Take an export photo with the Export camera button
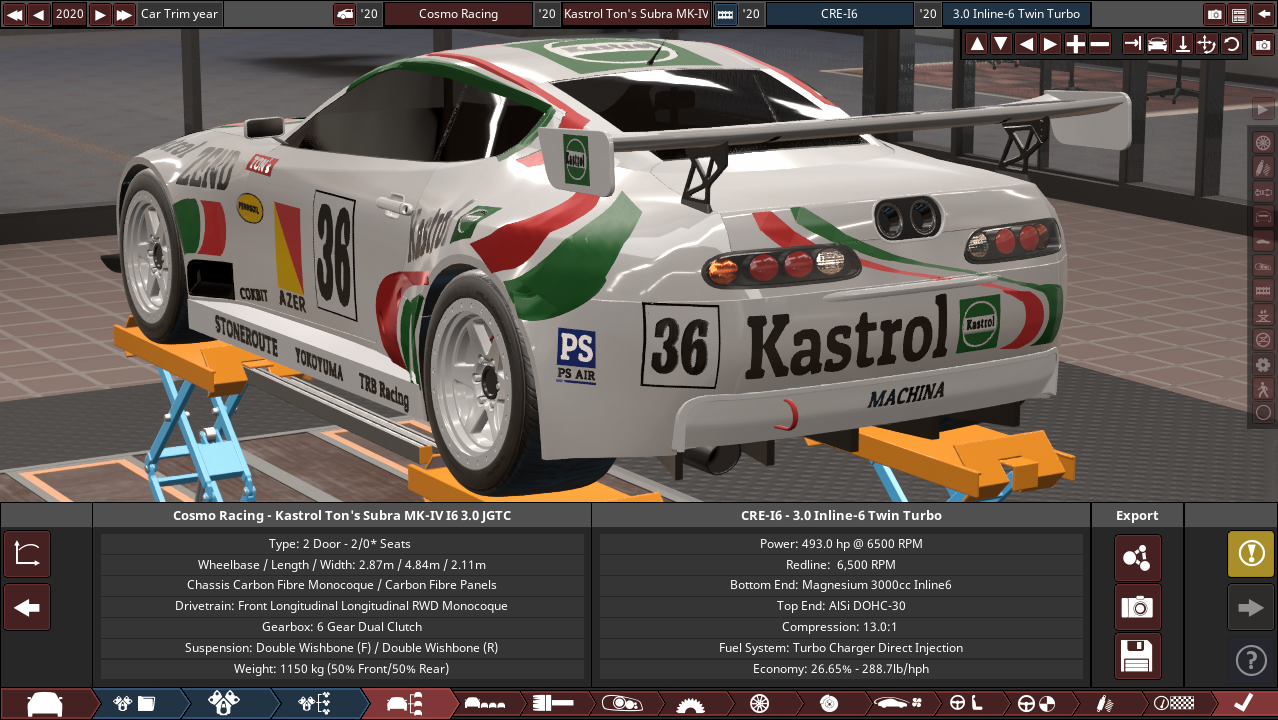Viewport: 1278px width, 720px height. pyautogui.click(x=1137, y=607)
